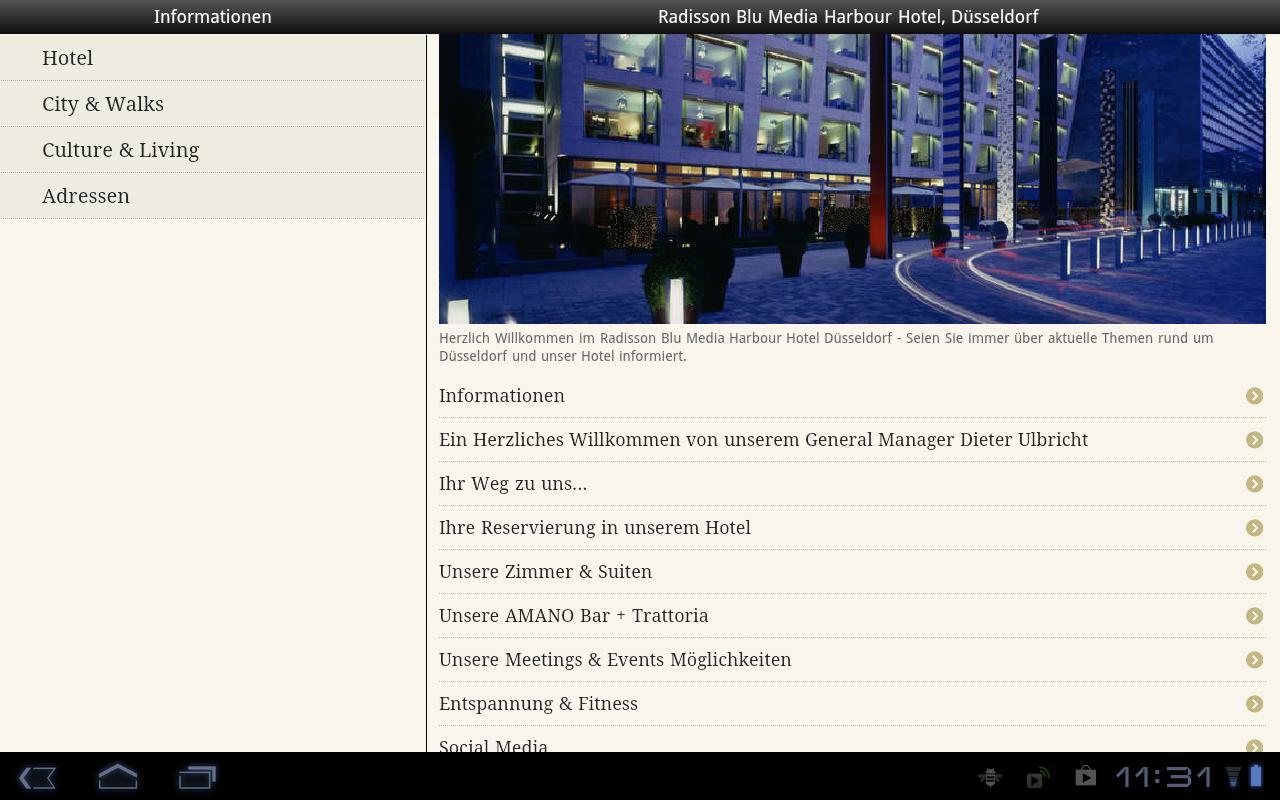Tap the chevron on AMANO Bar row
The width and height of the screenshot is (1280, 800).
pyautogui.click(x=1254, y=616)
